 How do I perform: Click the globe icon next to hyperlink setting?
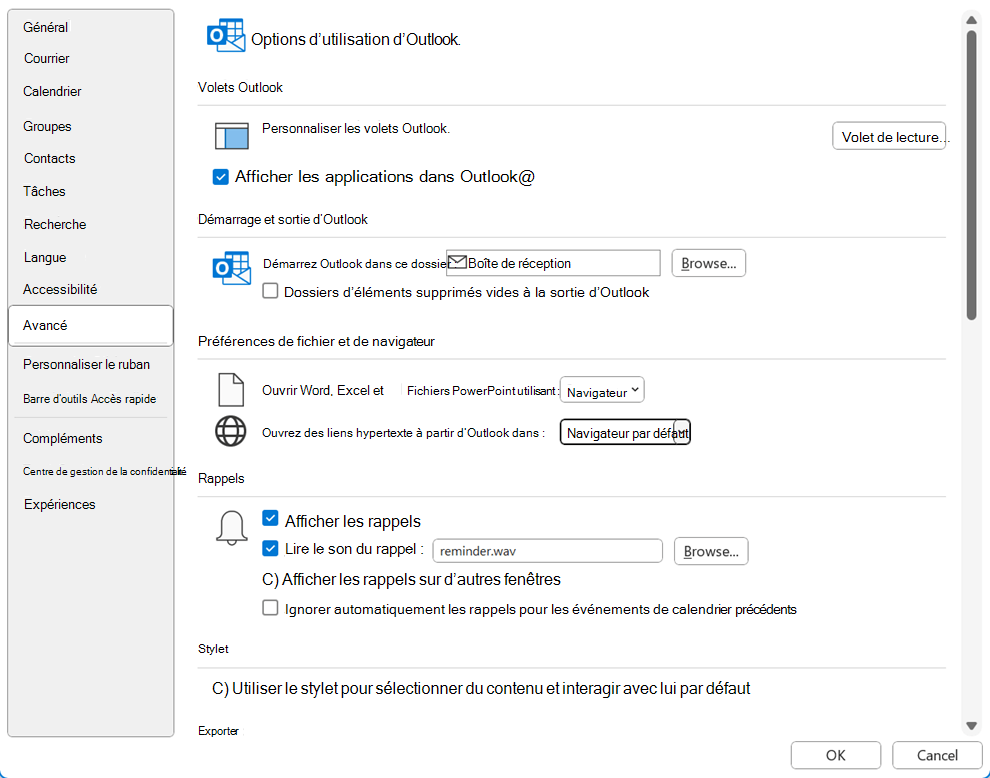230,432
